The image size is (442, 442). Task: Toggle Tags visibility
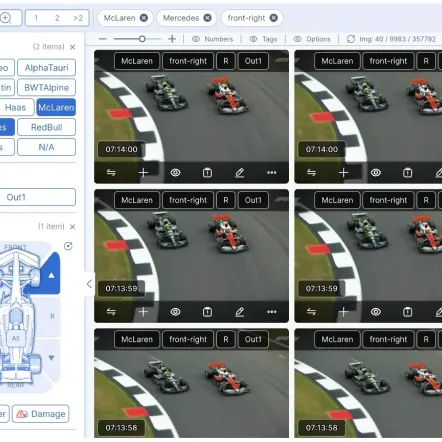[263, 39]
